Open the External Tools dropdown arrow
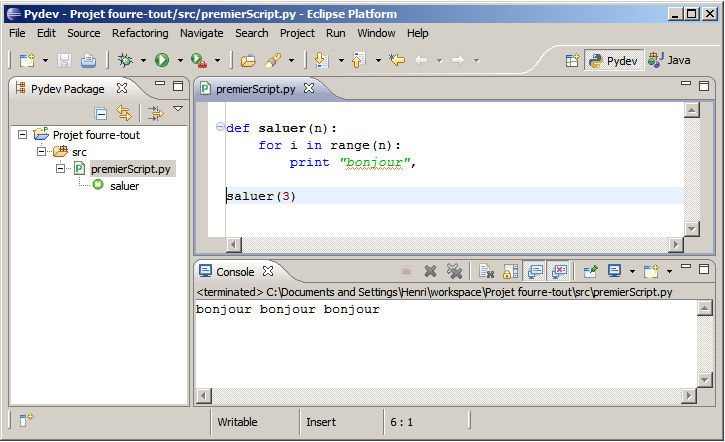This screenshot has height=442, width=725. pos(217,60)
